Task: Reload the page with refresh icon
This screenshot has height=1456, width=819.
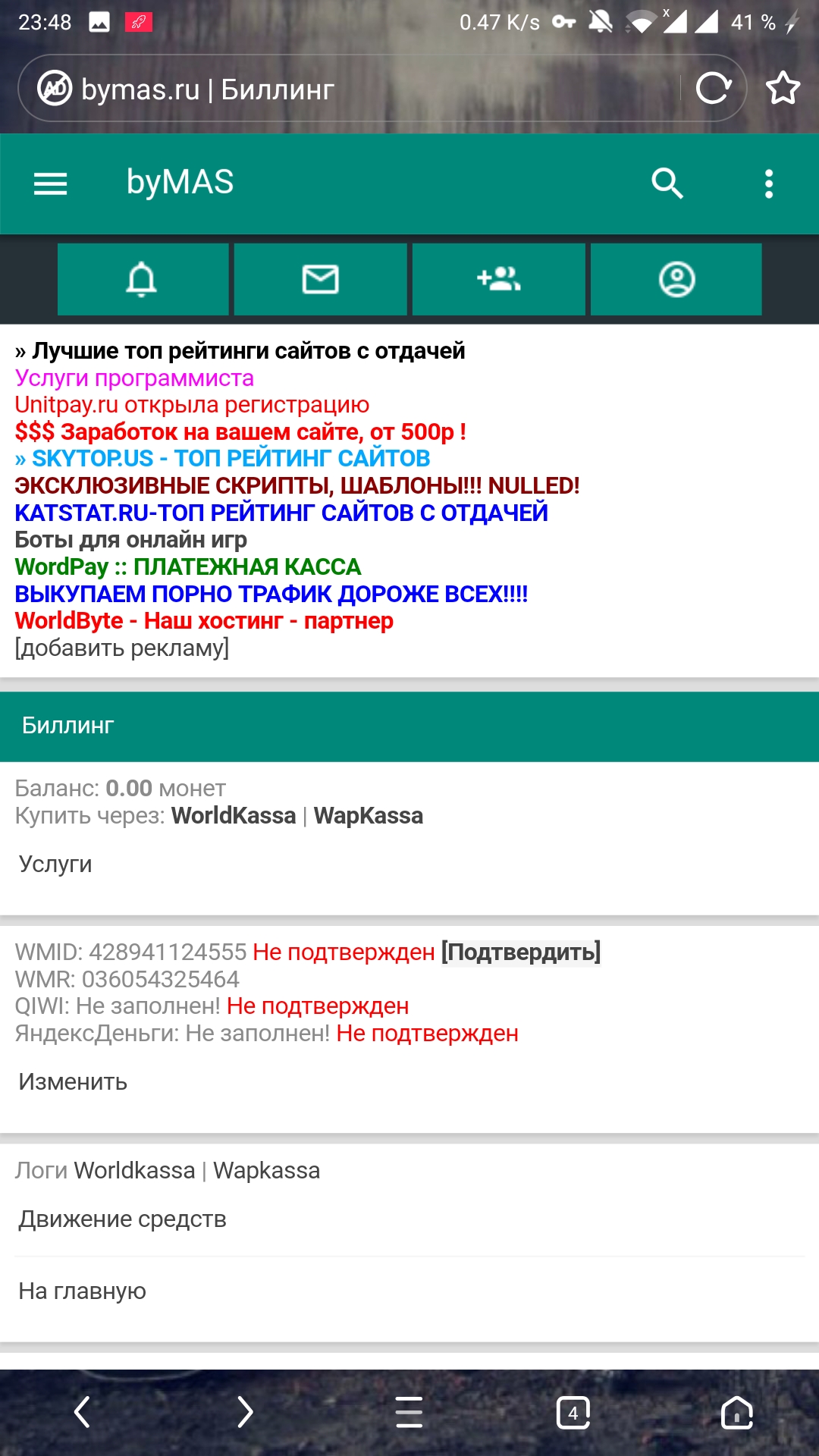Action: [x=713, y=89]
